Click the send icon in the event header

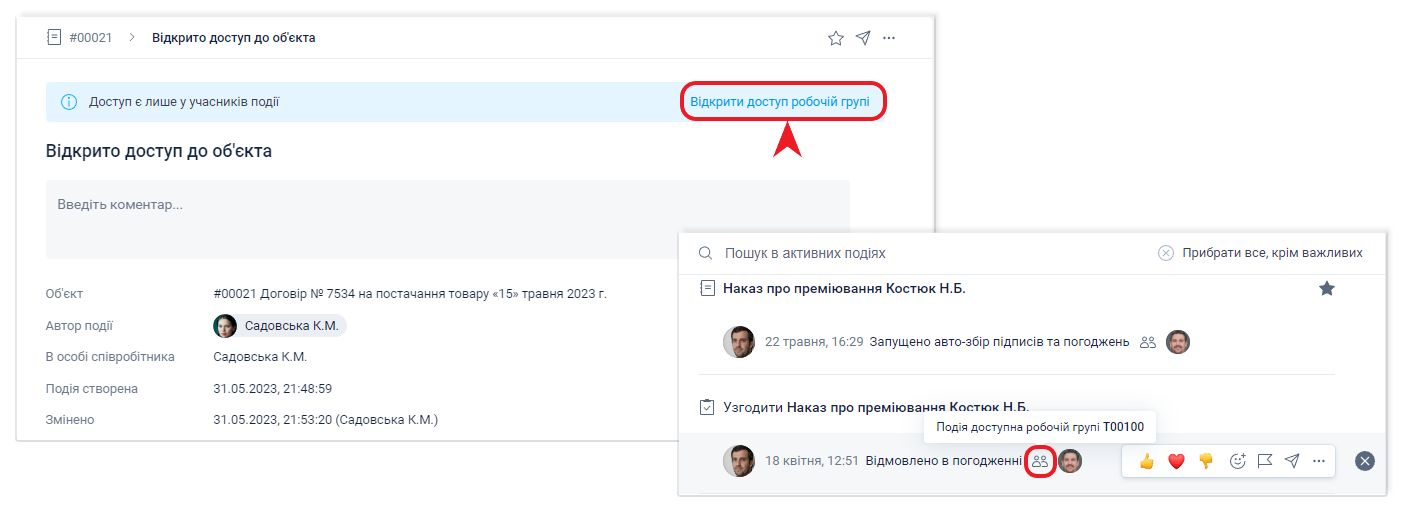(863, 38)
